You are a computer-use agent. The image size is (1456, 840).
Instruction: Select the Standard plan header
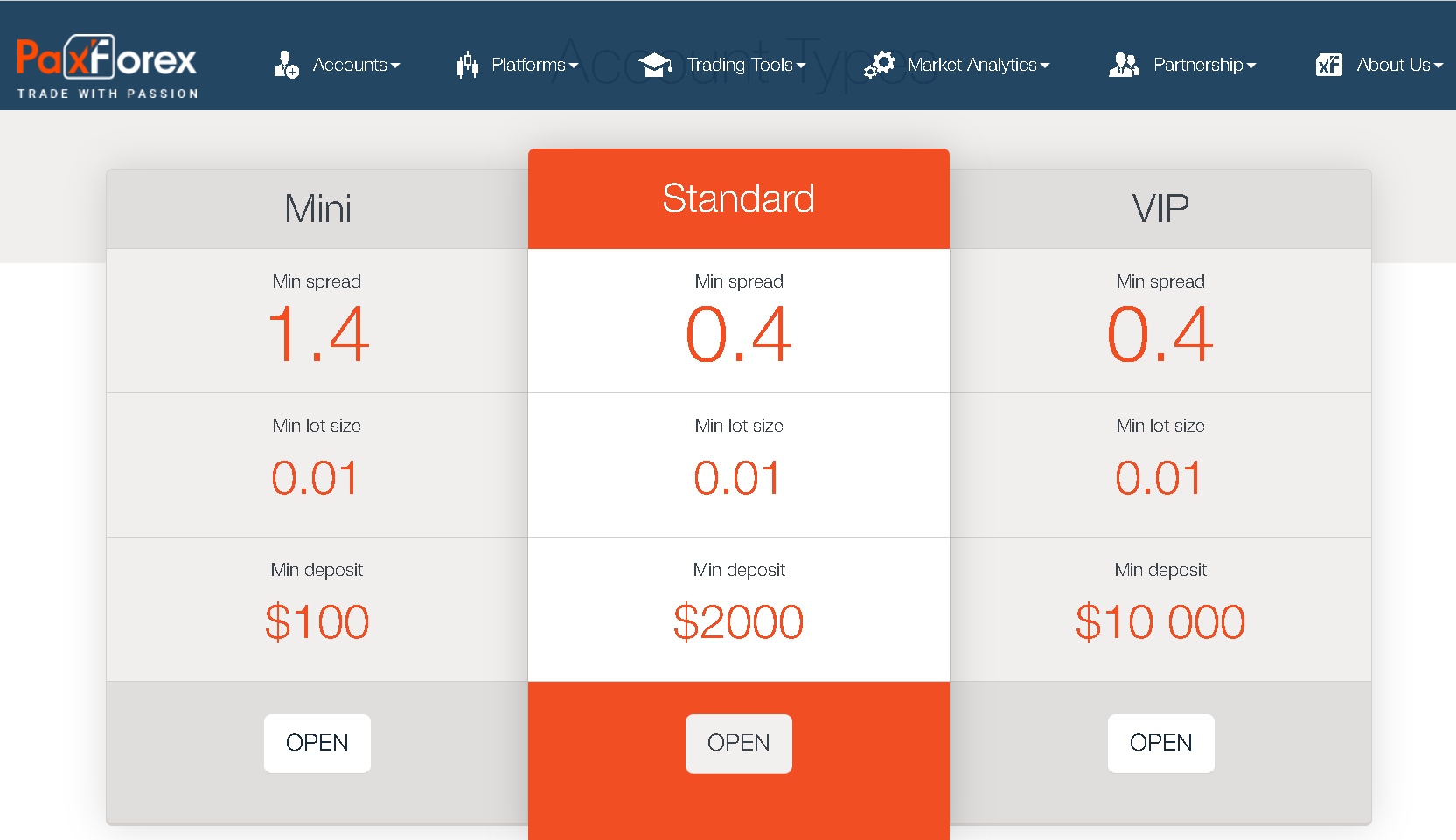[738, 198]
